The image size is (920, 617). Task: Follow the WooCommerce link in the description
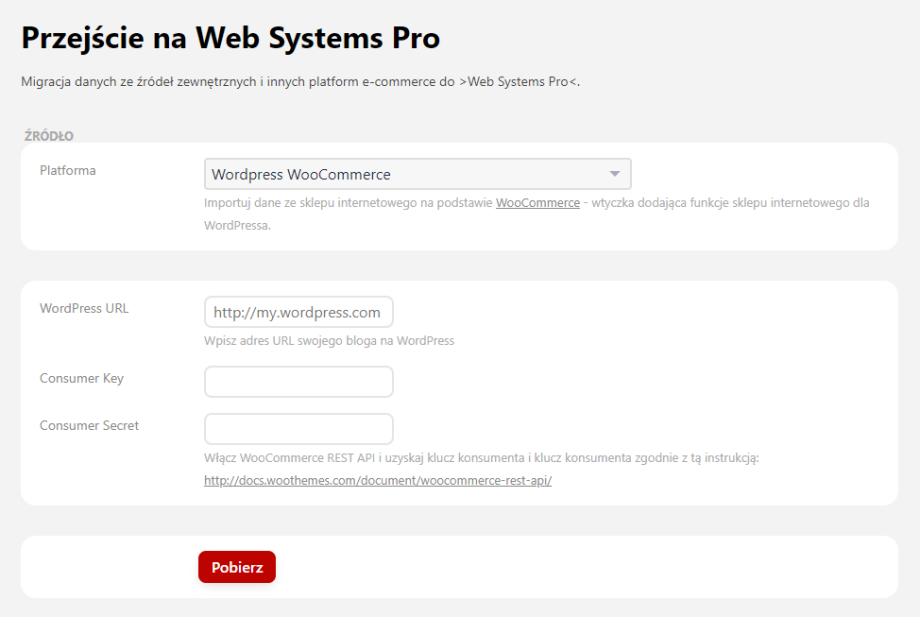click(537, 203)
